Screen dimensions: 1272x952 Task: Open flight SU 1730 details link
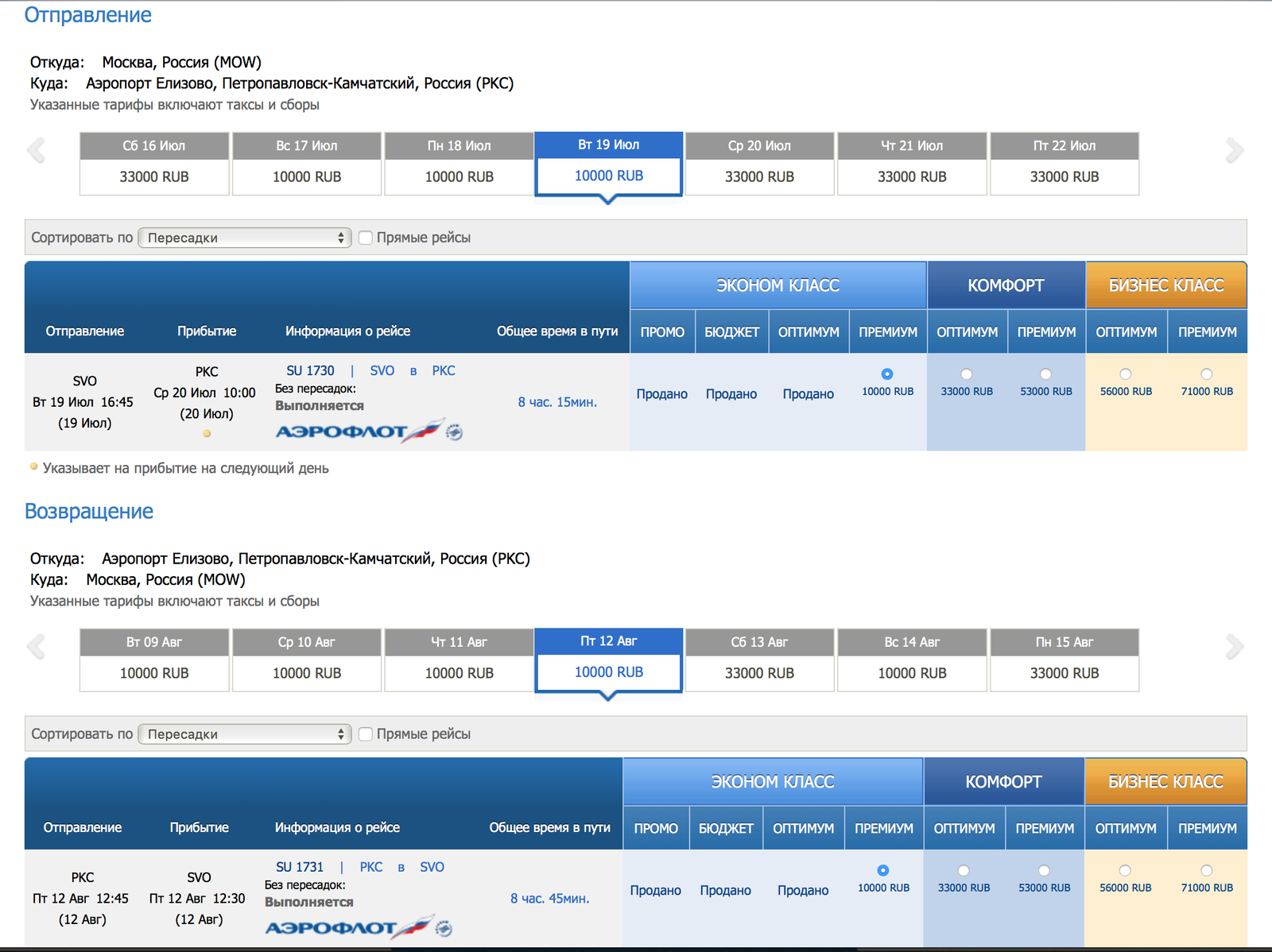point(310,371)
